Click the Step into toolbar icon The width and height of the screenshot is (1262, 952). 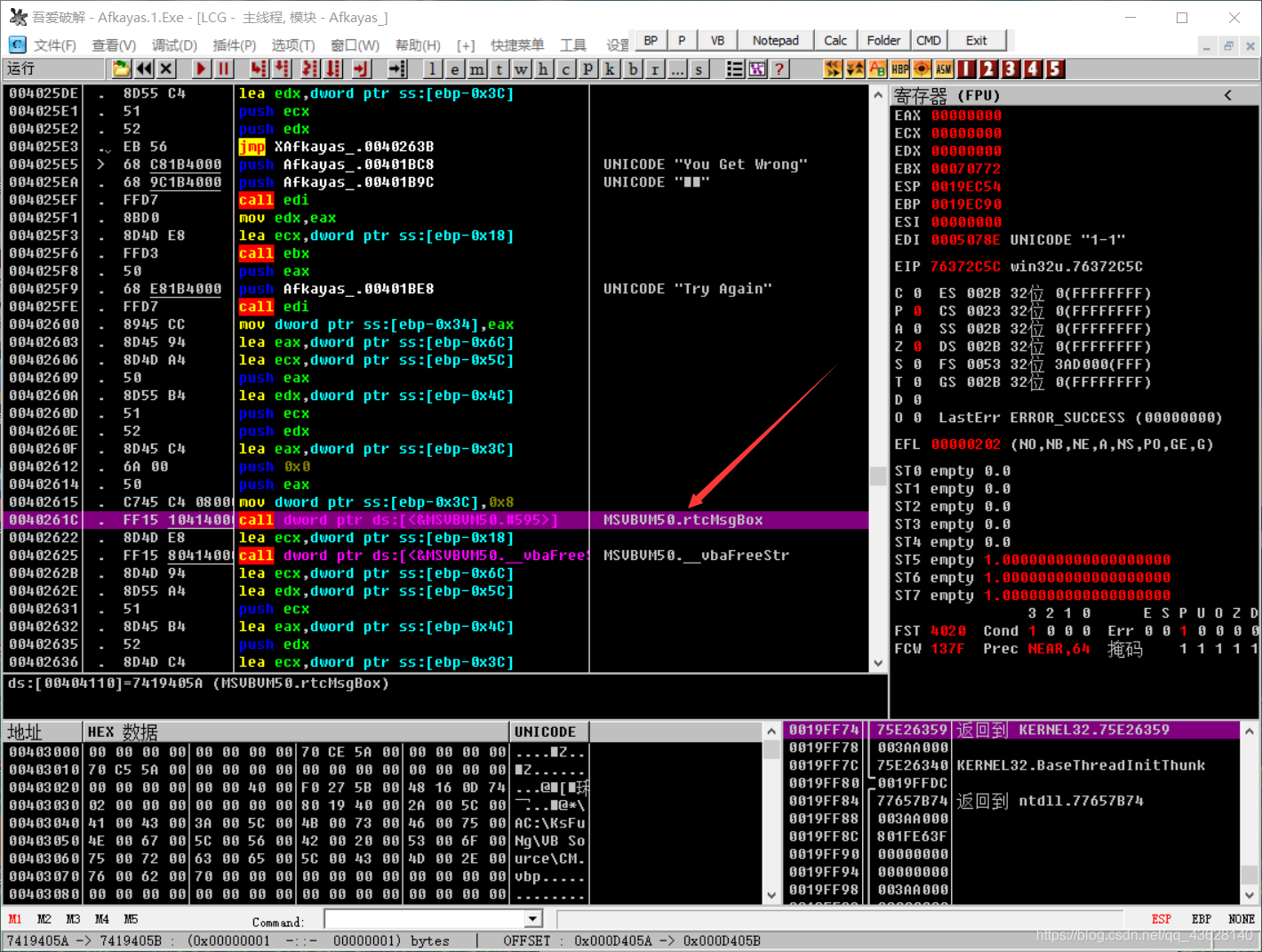(259, 68)
